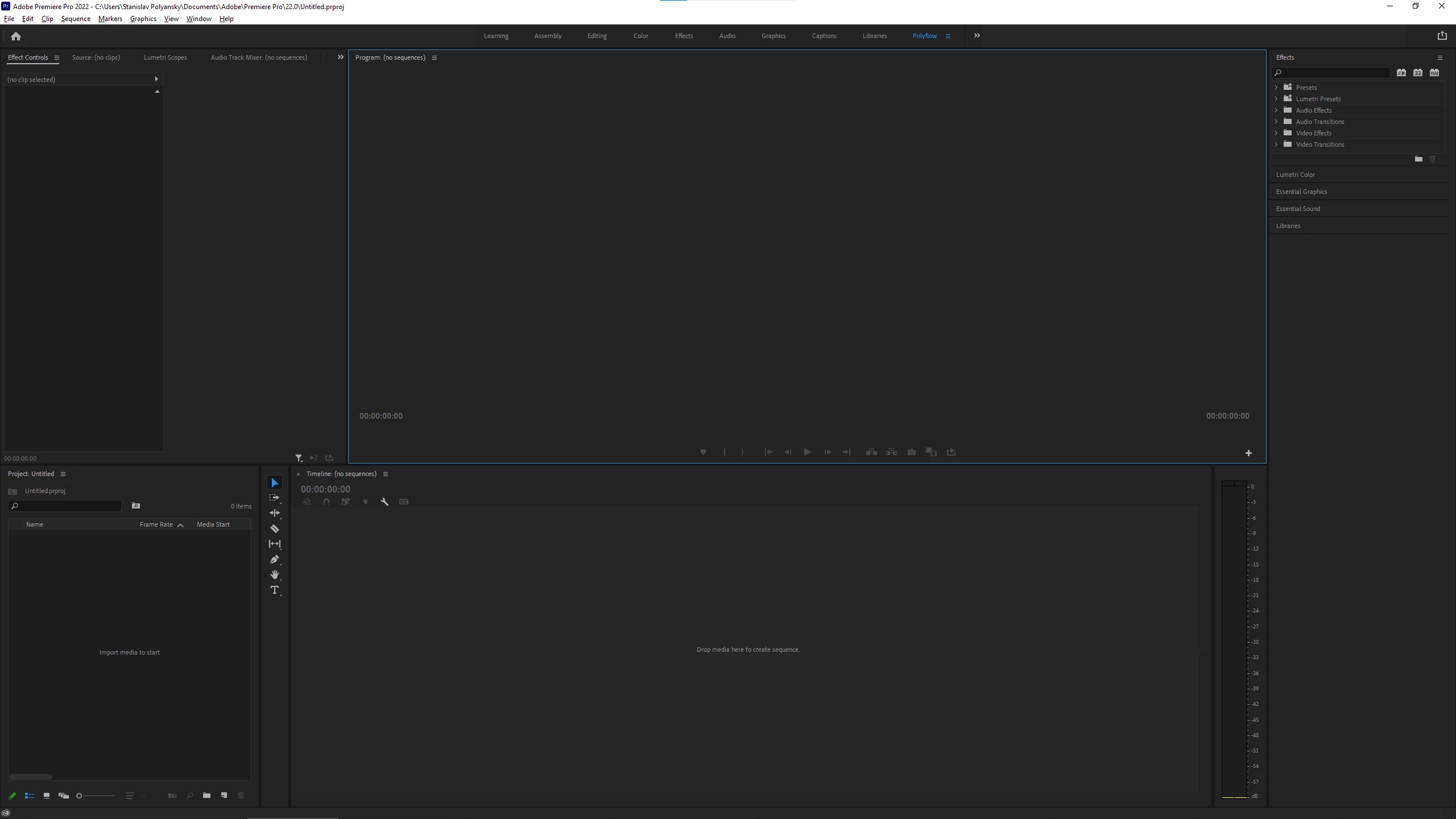Click Export Frame camera icon
The width and height of the screenshot is (1456, 819).
[912, 452]
